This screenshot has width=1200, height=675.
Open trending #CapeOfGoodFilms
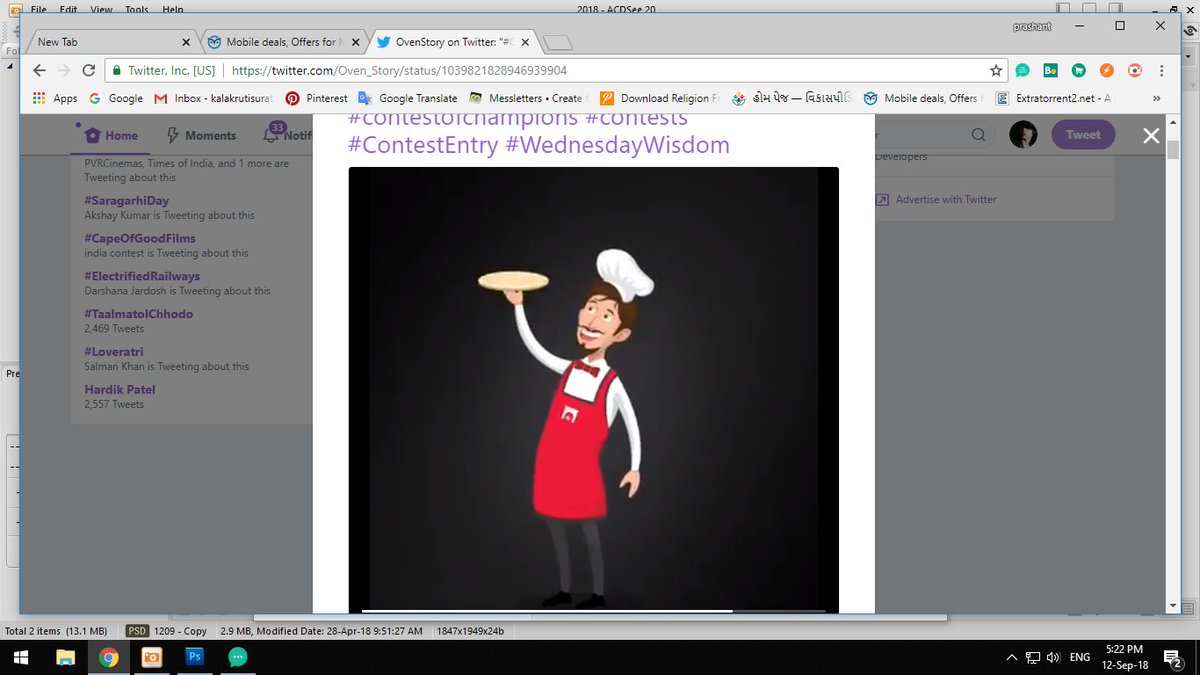tap(140, 239)
